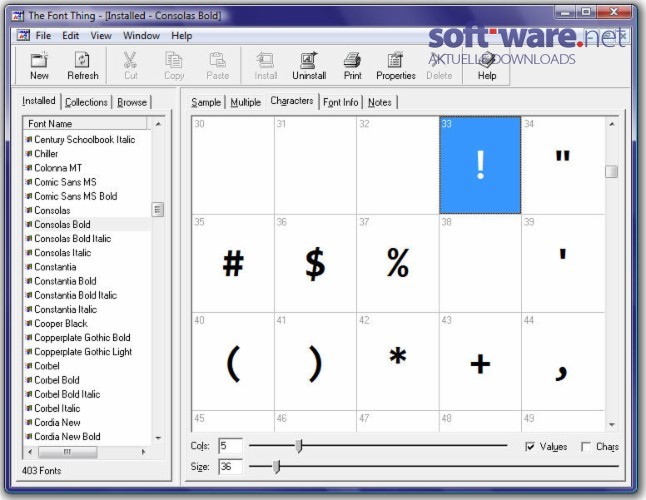Select Colonna MT in font list

coord(58,168)
